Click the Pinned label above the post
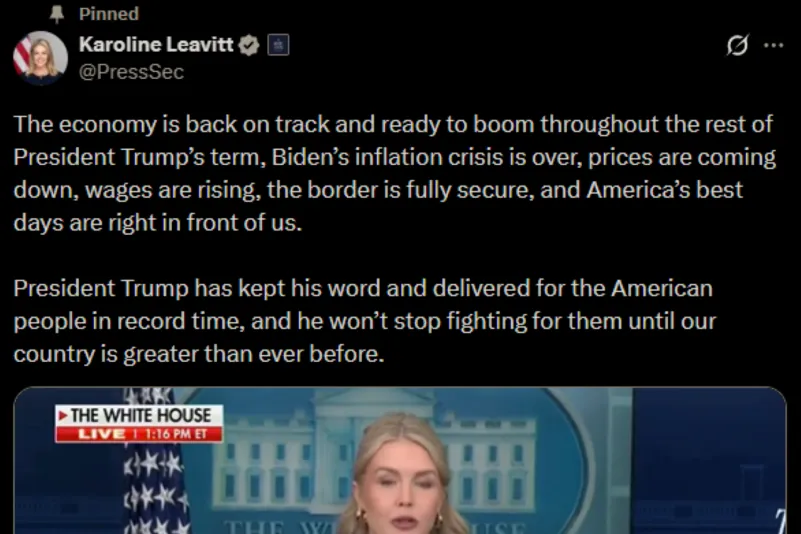Viewport: 801px width, 534px height. point(109,14)
